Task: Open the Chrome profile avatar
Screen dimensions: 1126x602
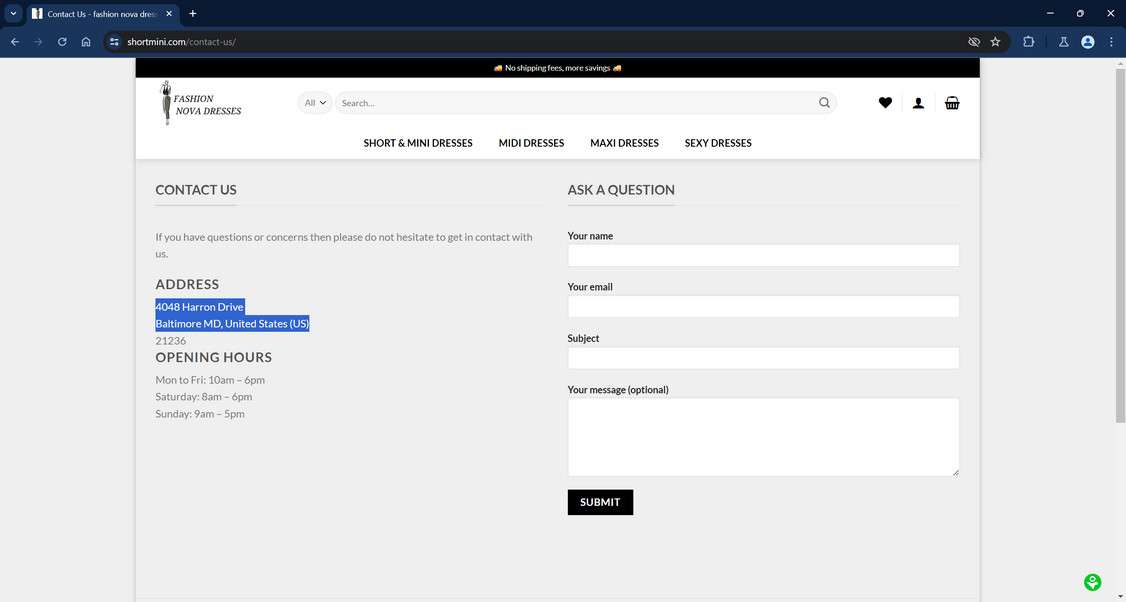Action: (x=1088, y=42)
